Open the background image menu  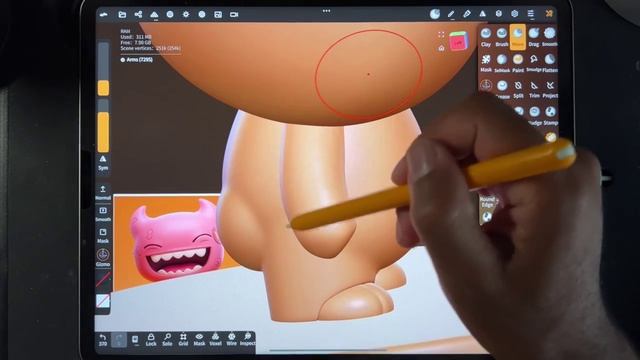(218, 14)
